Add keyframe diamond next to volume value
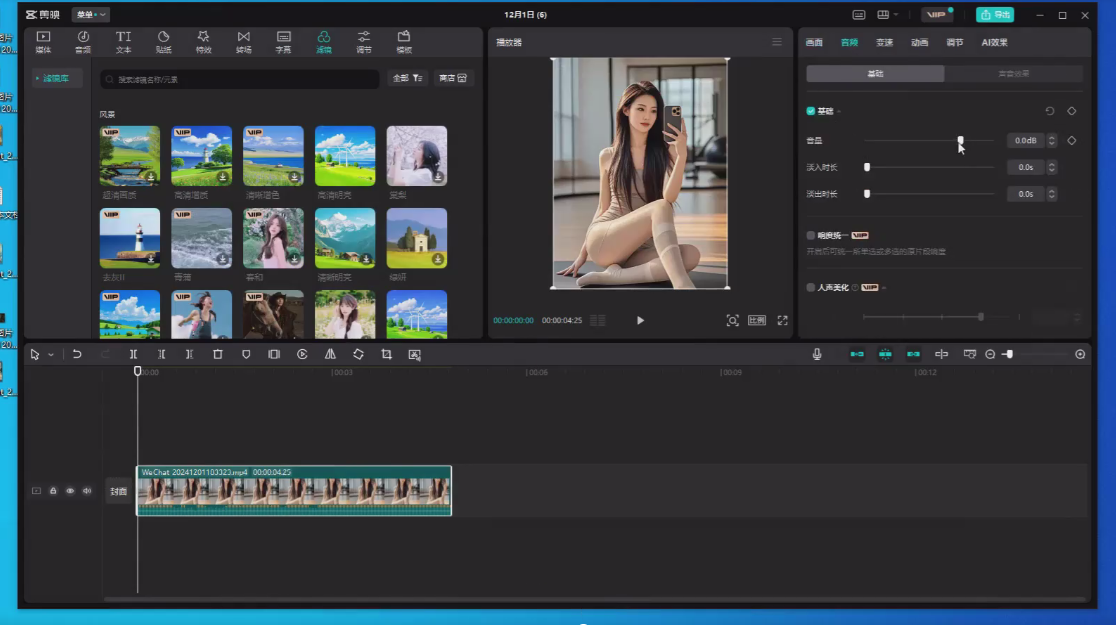This screenshot has height=625, width=1116. click(x=1072, y=141)
